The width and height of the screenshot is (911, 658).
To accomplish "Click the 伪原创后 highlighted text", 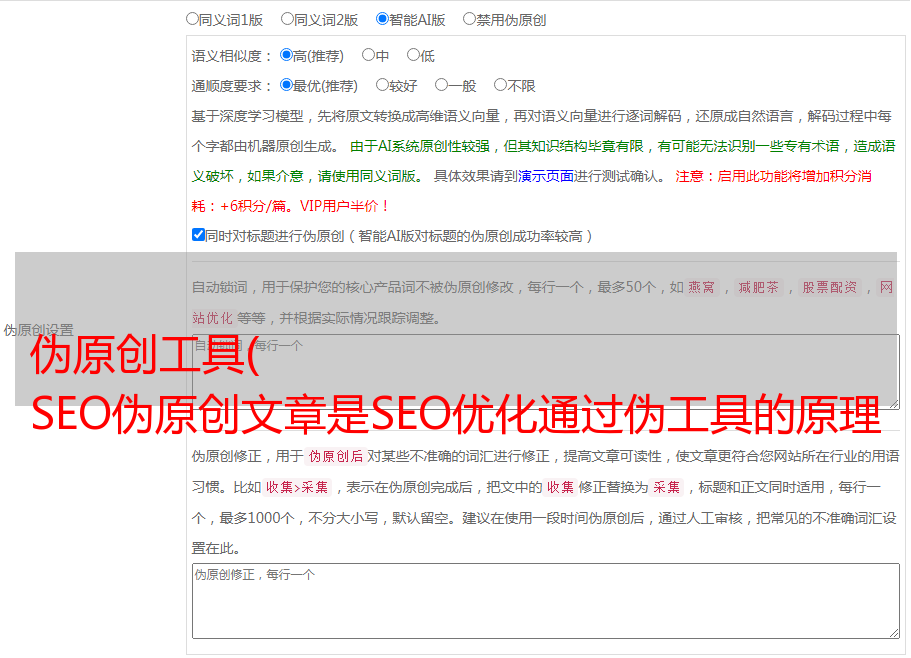I will click(x=336, y=456).
